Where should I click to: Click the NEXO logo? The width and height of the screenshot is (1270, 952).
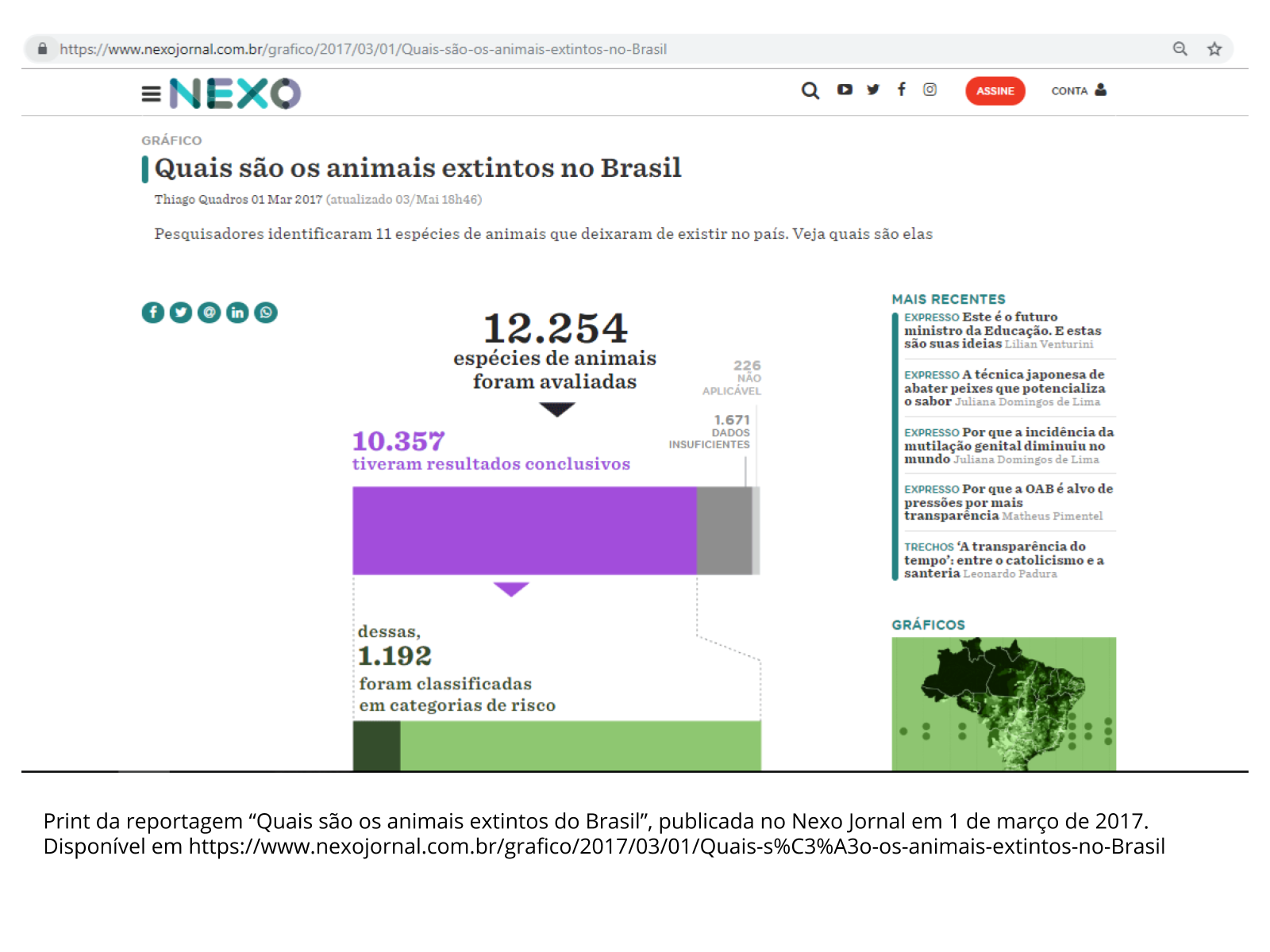point(235,94)
